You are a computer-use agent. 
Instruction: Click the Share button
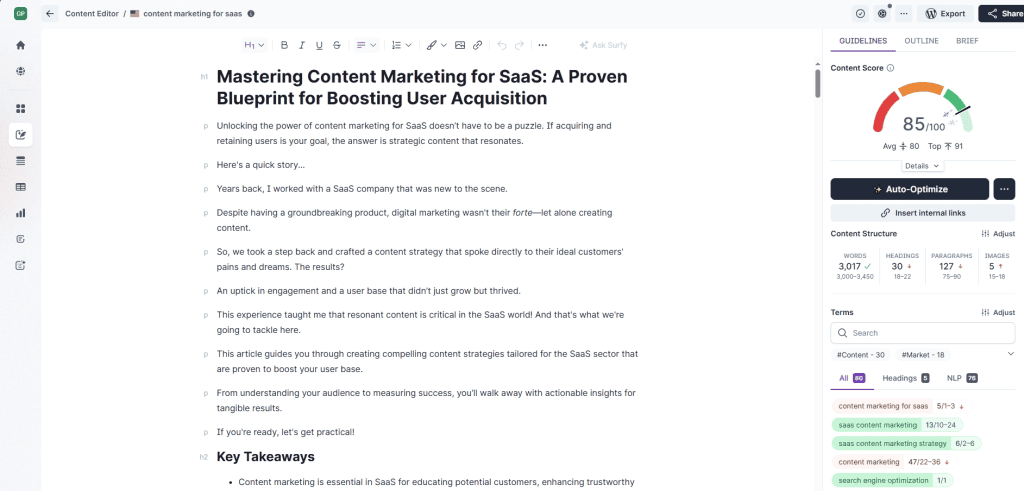coord(1002,13)
